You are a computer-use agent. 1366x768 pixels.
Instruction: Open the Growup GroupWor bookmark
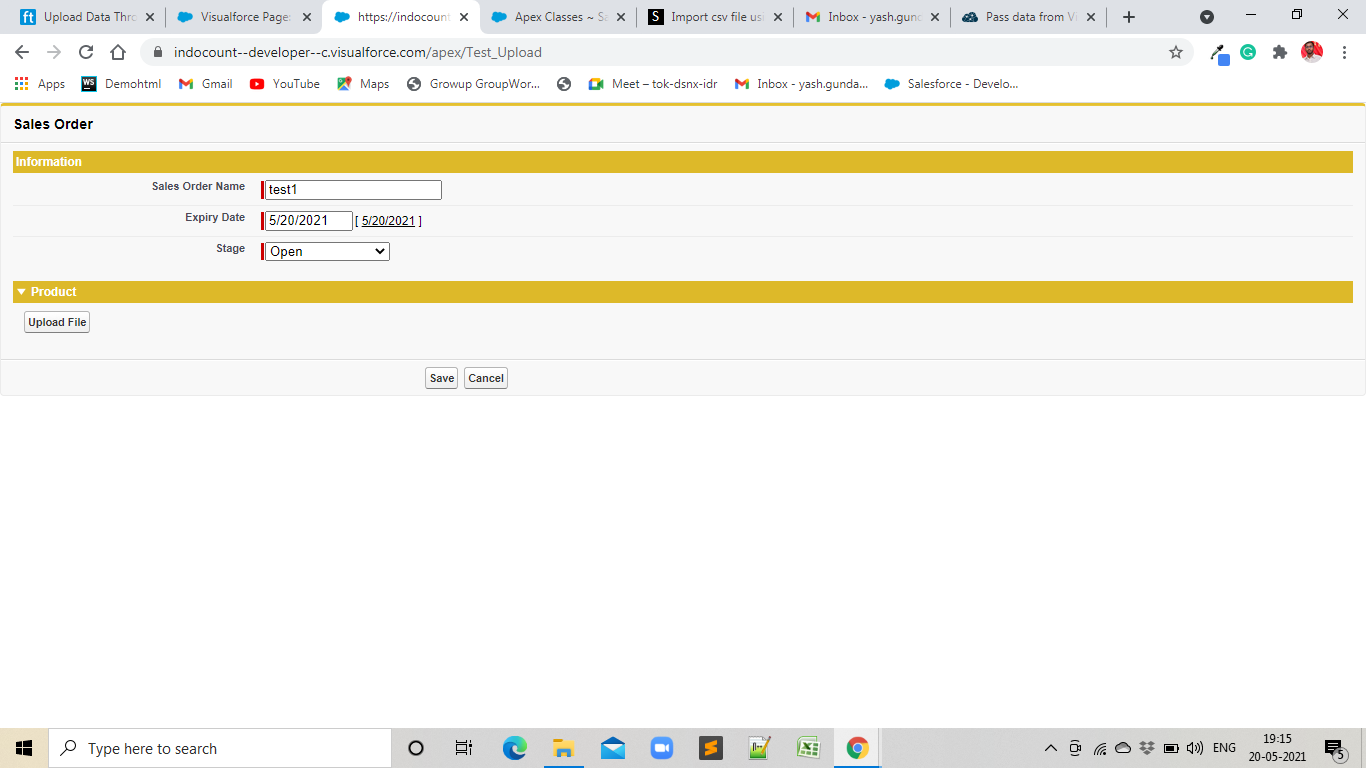point(474,84)
